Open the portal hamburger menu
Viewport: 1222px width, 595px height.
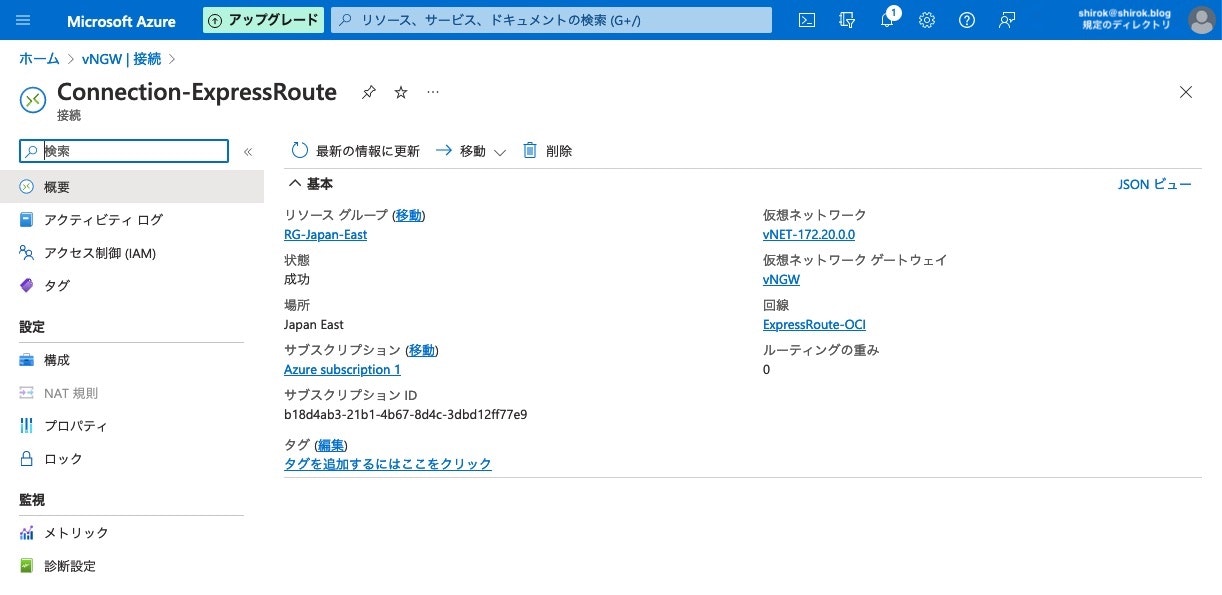pos(23,20)
